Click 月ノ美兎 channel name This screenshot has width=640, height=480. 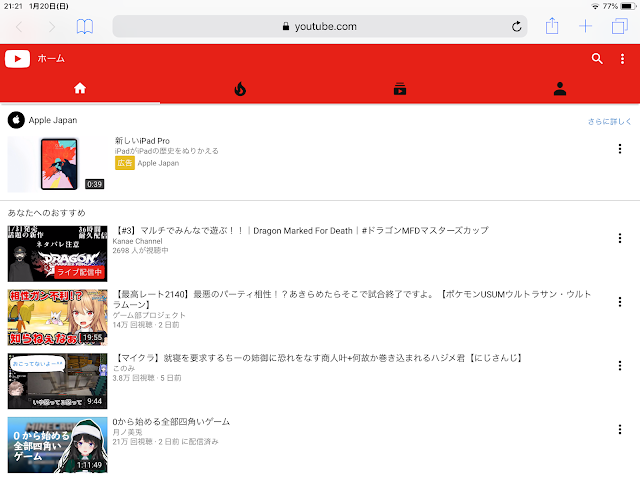coord(127,432)
